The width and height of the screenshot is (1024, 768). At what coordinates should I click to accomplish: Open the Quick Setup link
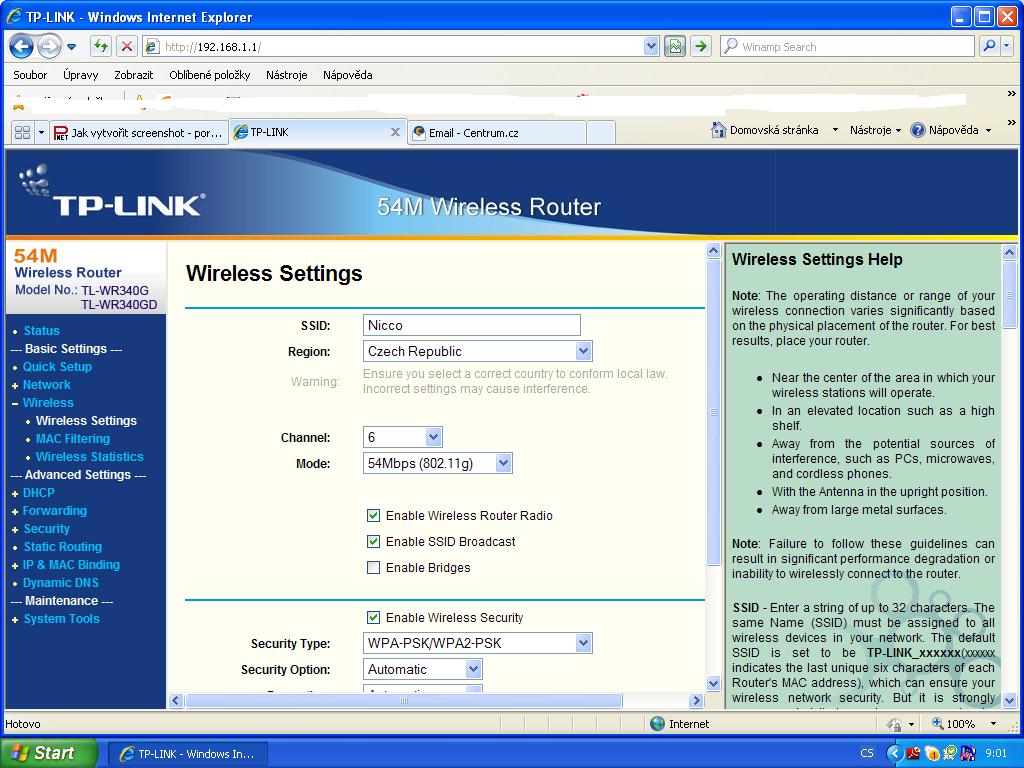coord(57,366)
